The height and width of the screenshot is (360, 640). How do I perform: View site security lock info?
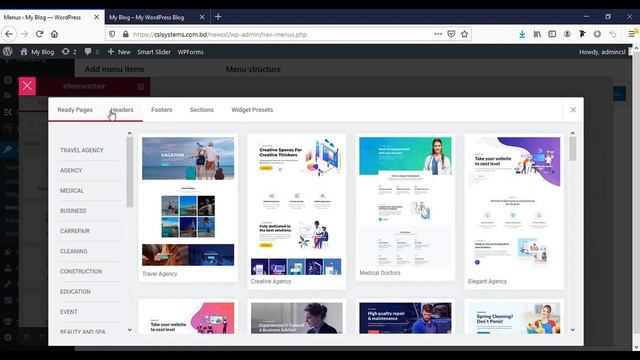tap(125, 34)
